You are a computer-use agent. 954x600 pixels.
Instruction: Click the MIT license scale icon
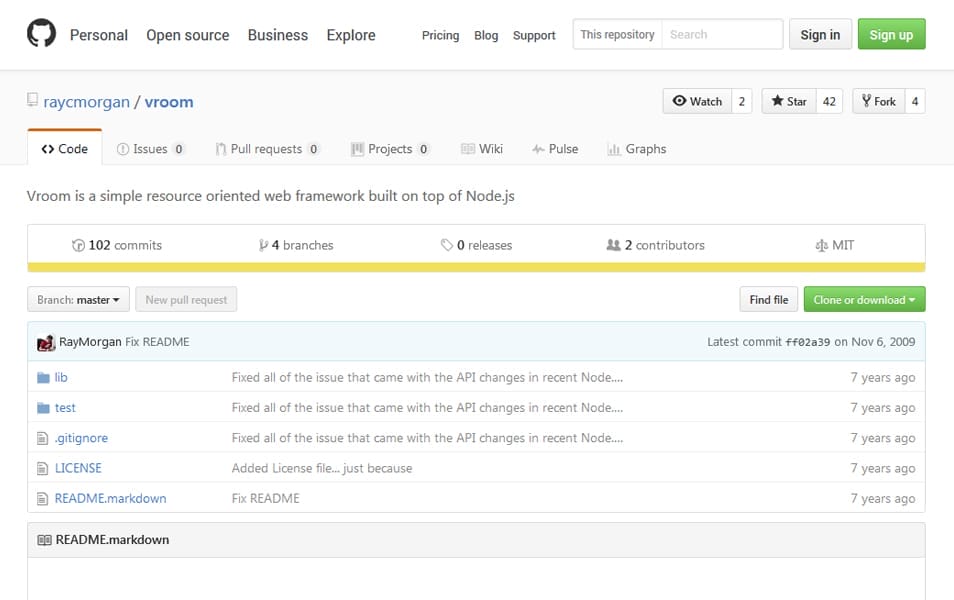click(822, 245)
